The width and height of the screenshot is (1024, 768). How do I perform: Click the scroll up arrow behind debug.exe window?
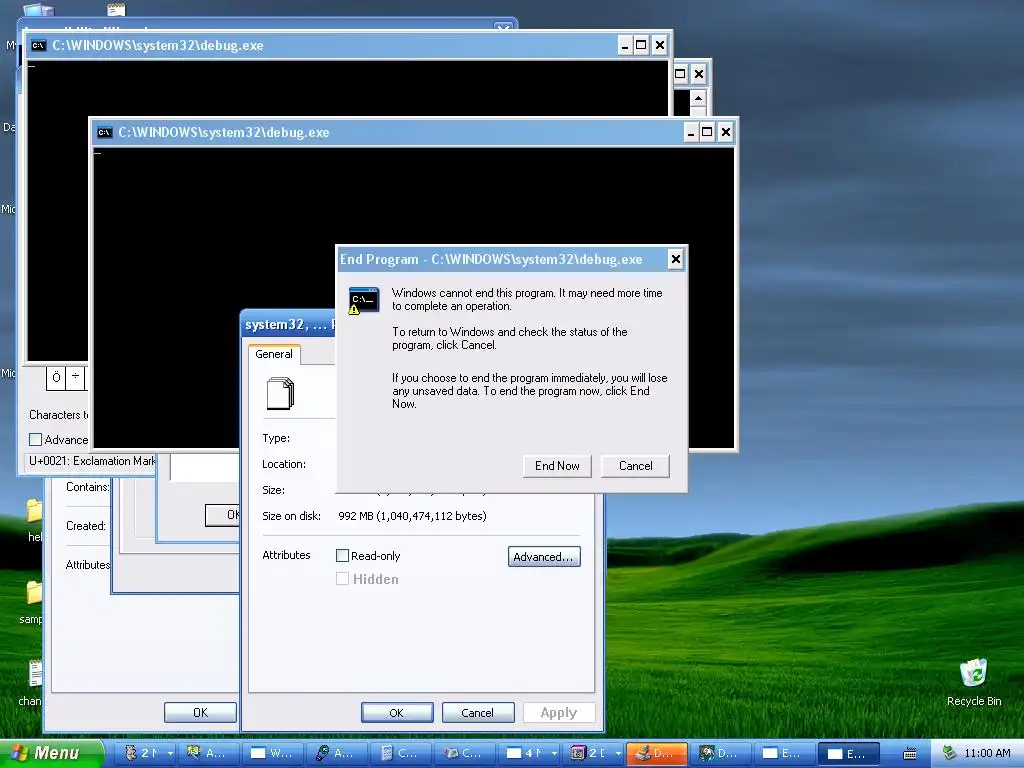click(698, 99)
